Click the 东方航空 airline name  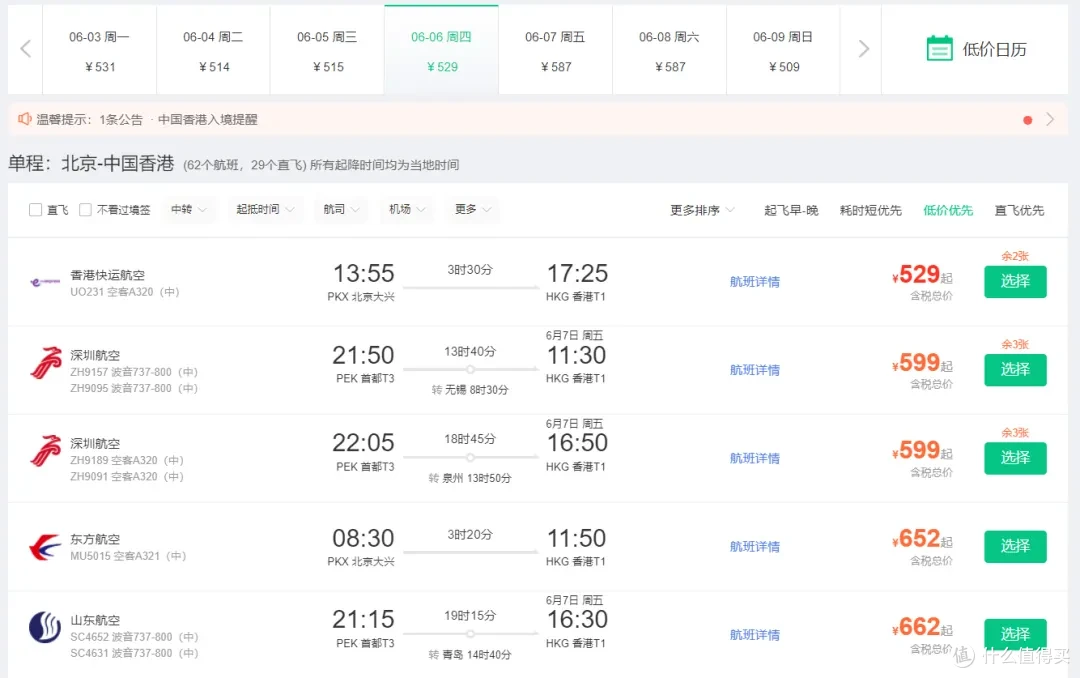95,540
